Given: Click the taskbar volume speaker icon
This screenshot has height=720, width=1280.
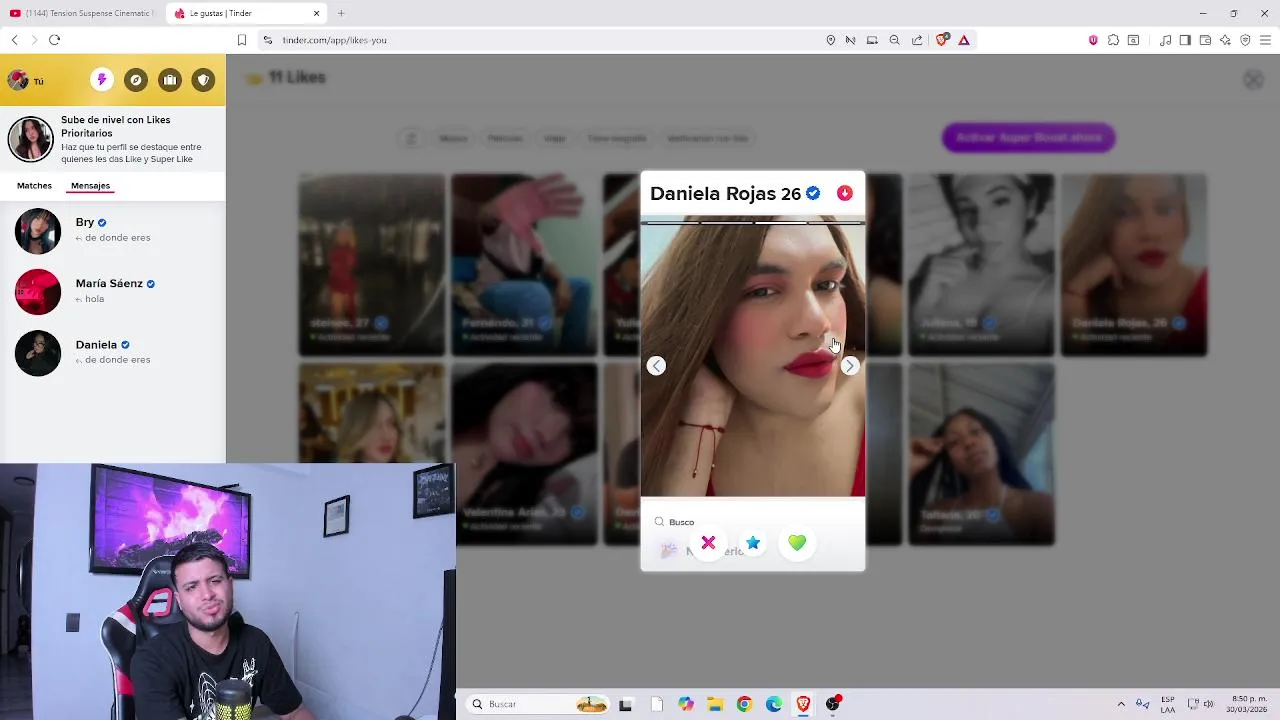Looking at the screenshot, I should (x=1209, y=704).
